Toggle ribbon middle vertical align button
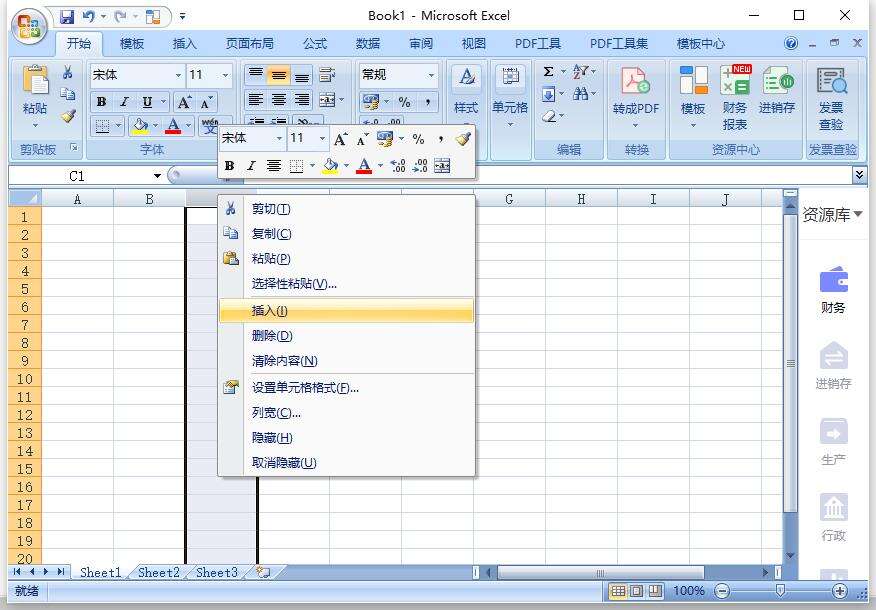Viewport: 876px width, 610px height. (x=279, y=75)
